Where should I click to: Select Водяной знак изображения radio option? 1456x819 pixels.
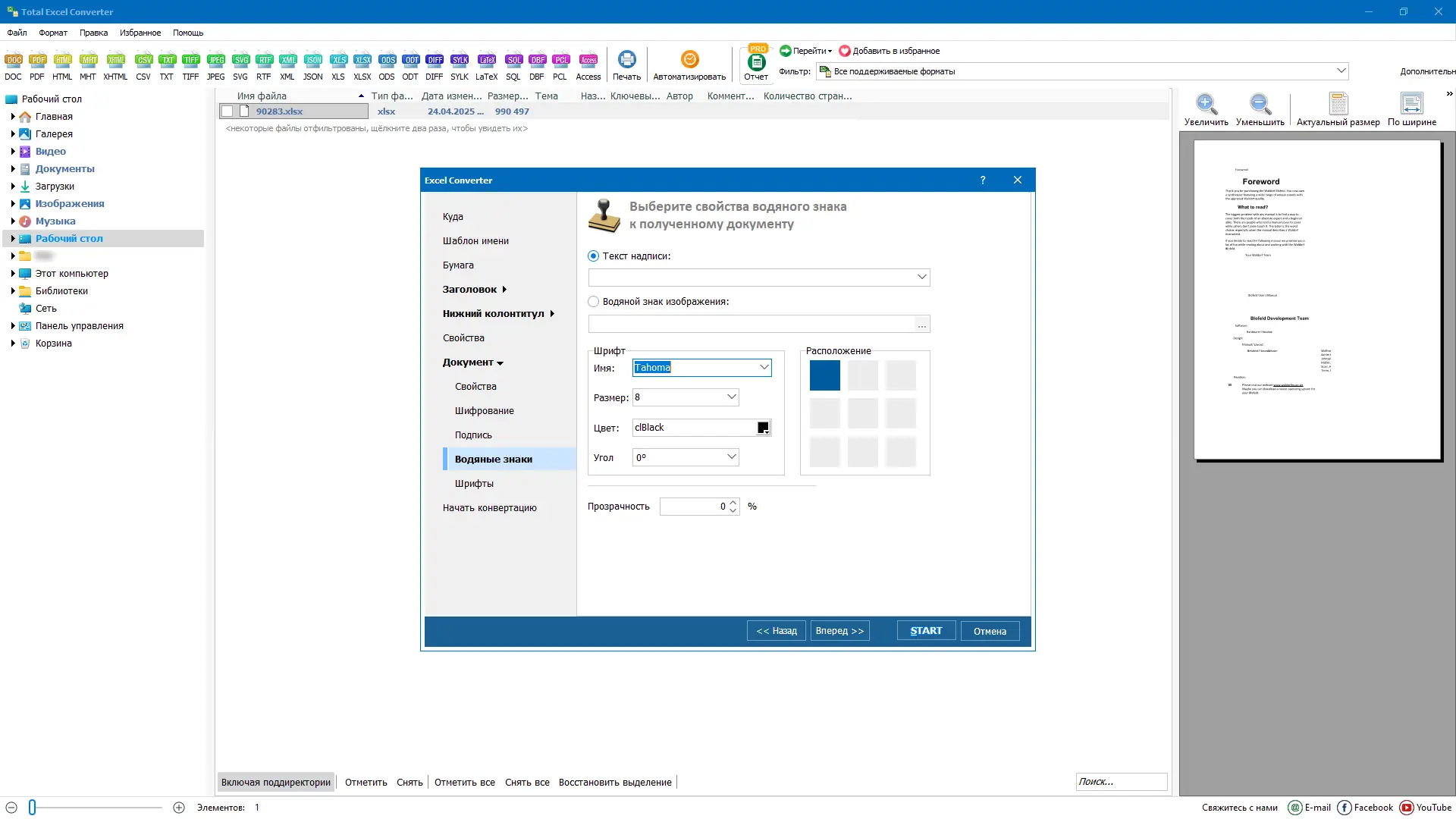593,302
